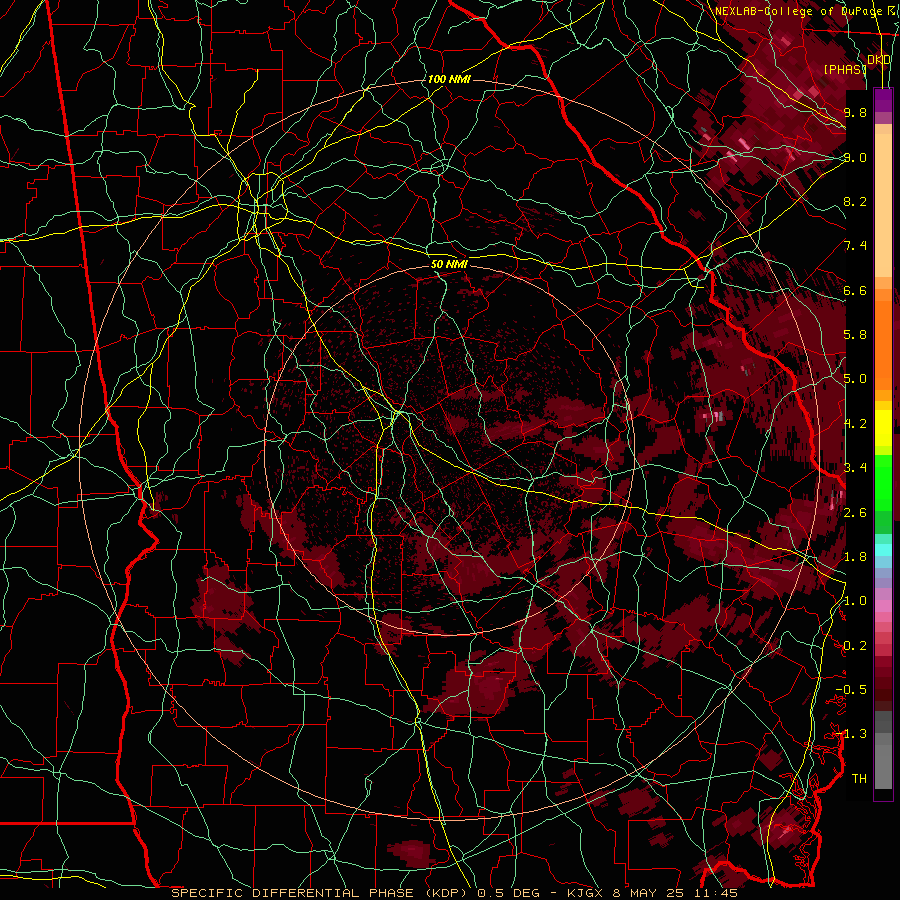Click the 0.2 value on color scale
The image size is (900, 900).
[x=855, y=646]
